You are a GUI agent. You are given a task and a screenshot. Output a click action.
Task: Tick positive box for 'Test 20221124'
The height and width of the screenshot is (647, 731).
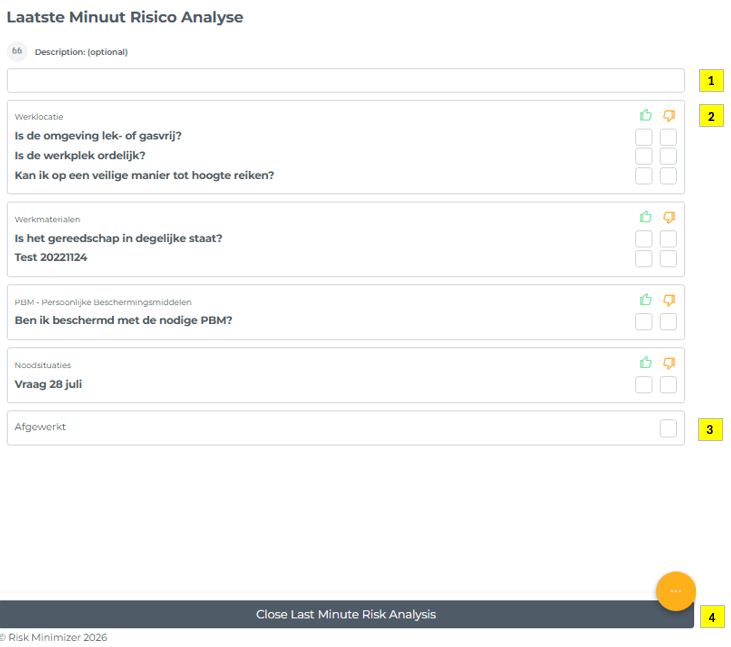pyautogui.click(x=644, y=258)
